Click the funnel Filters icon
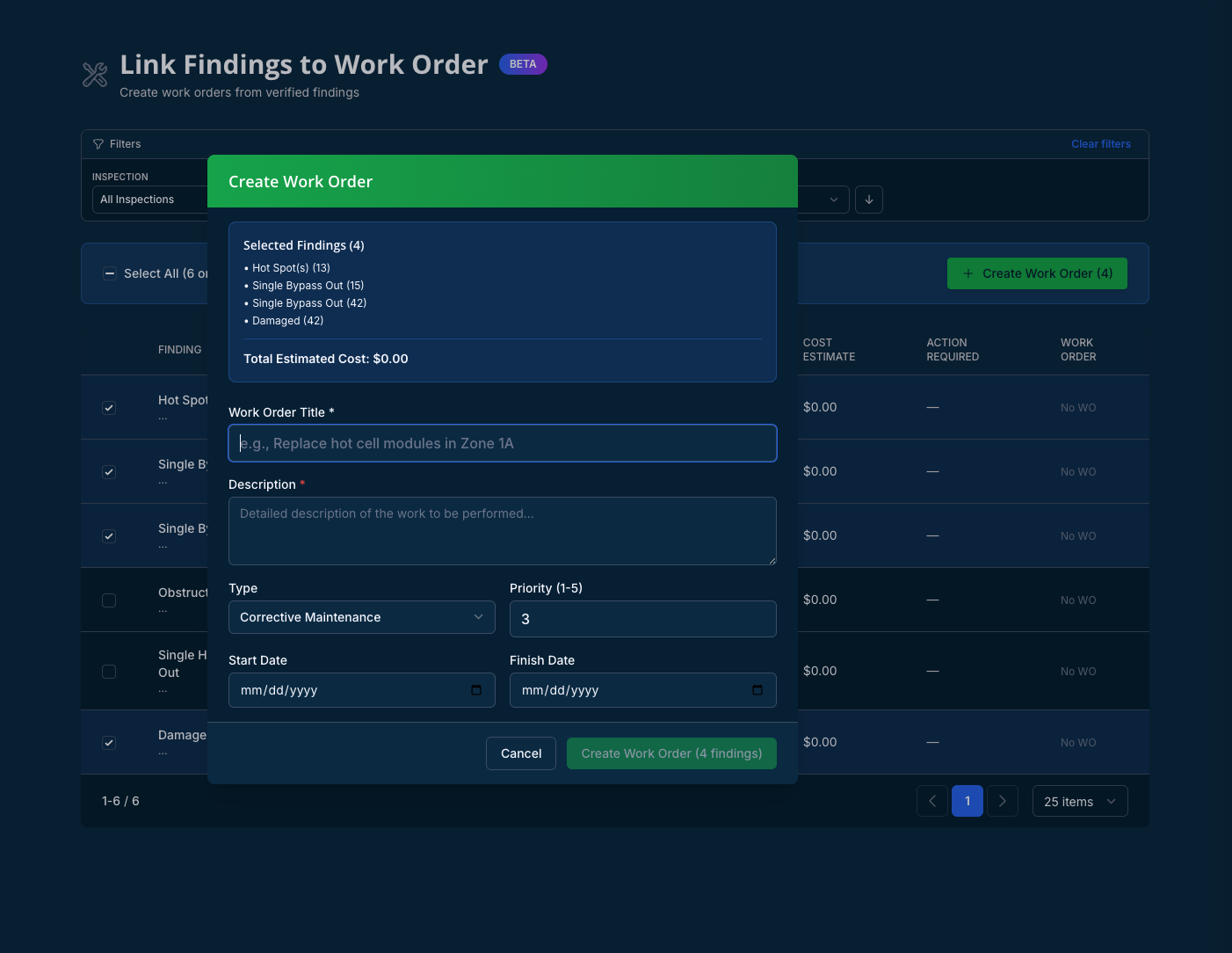The width and height of the screenshot is (1232, 953). click(x=98, y=144)
